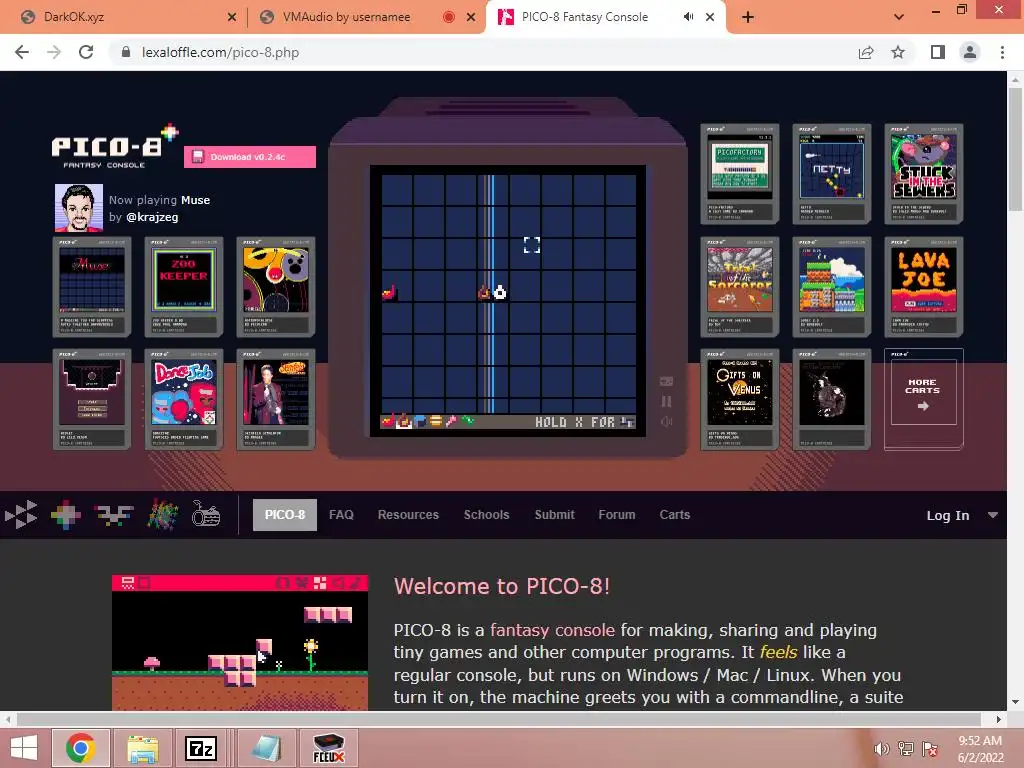Click the vertical page scrollbar
The image size is (1024, 768).
(x=1015, y=150)
